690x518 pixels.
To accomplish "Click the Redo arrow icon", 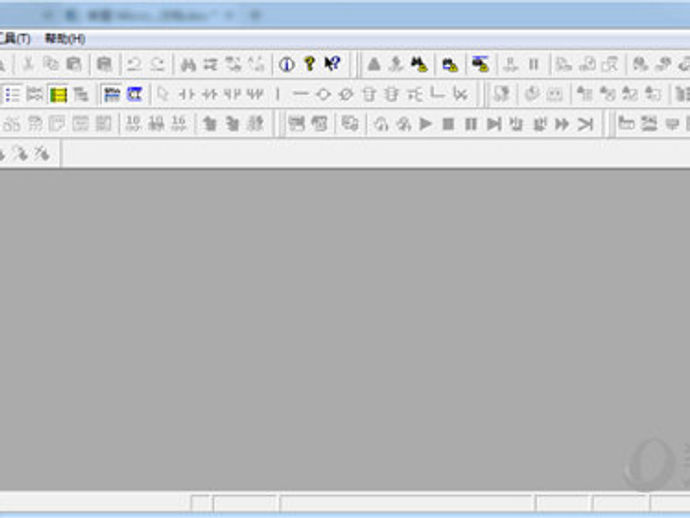I will tap(157, 64).
